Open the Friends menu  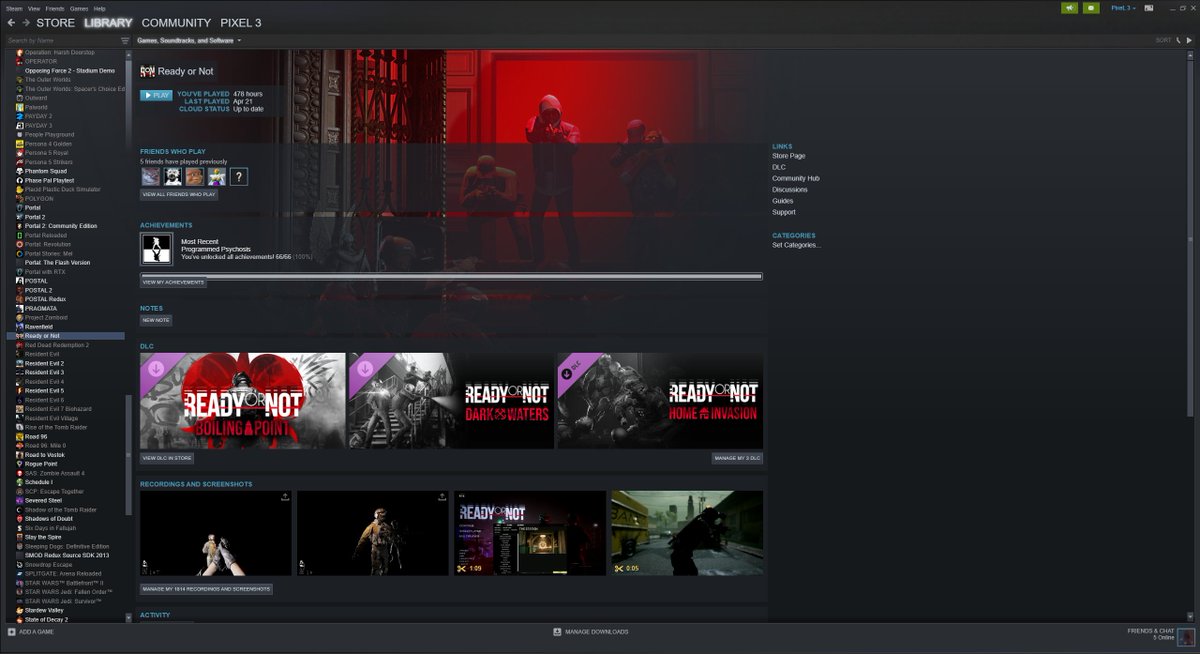[x=54, y=8]
